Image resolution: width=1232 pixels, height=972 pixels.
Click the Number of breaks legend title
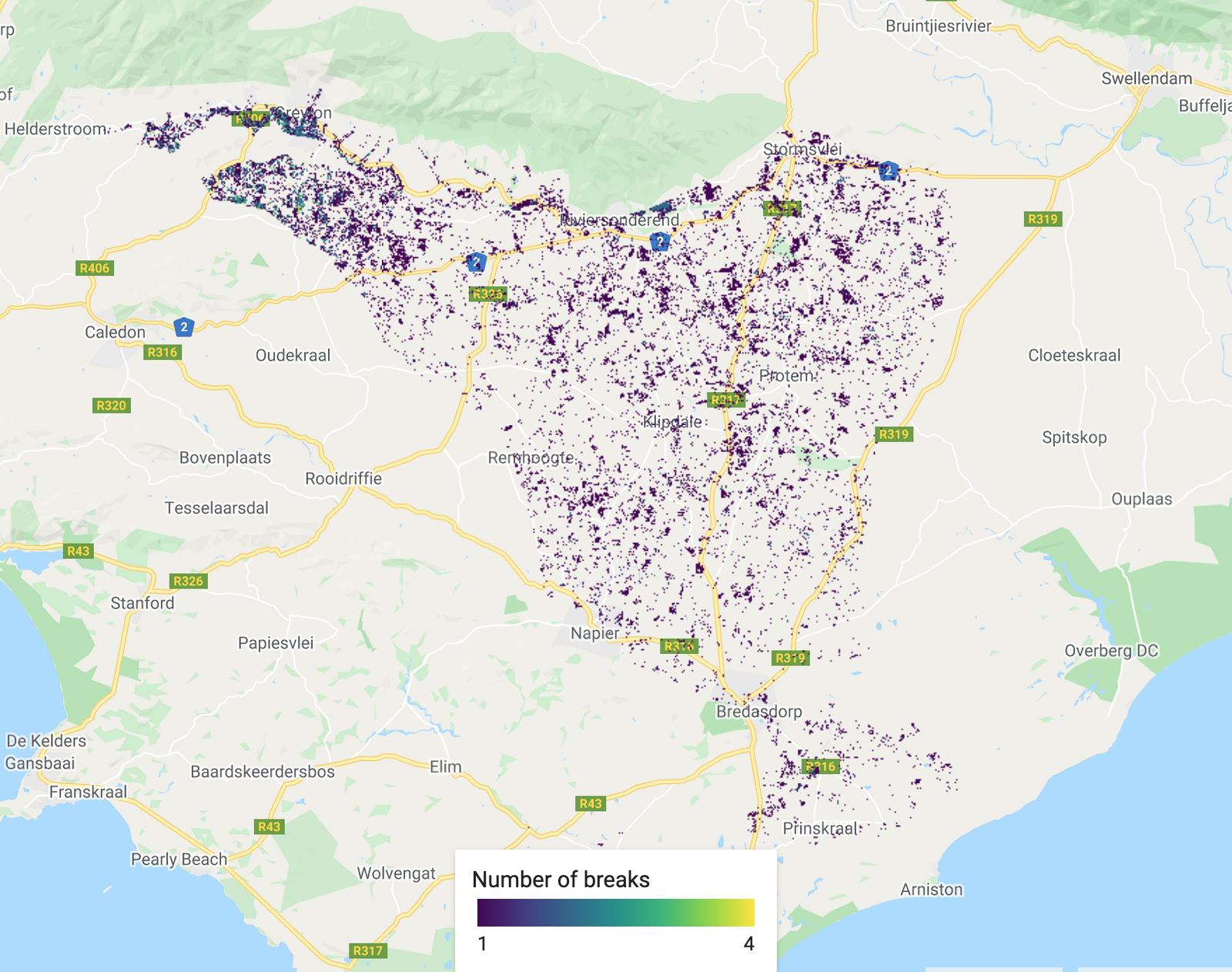click(561, 880)
